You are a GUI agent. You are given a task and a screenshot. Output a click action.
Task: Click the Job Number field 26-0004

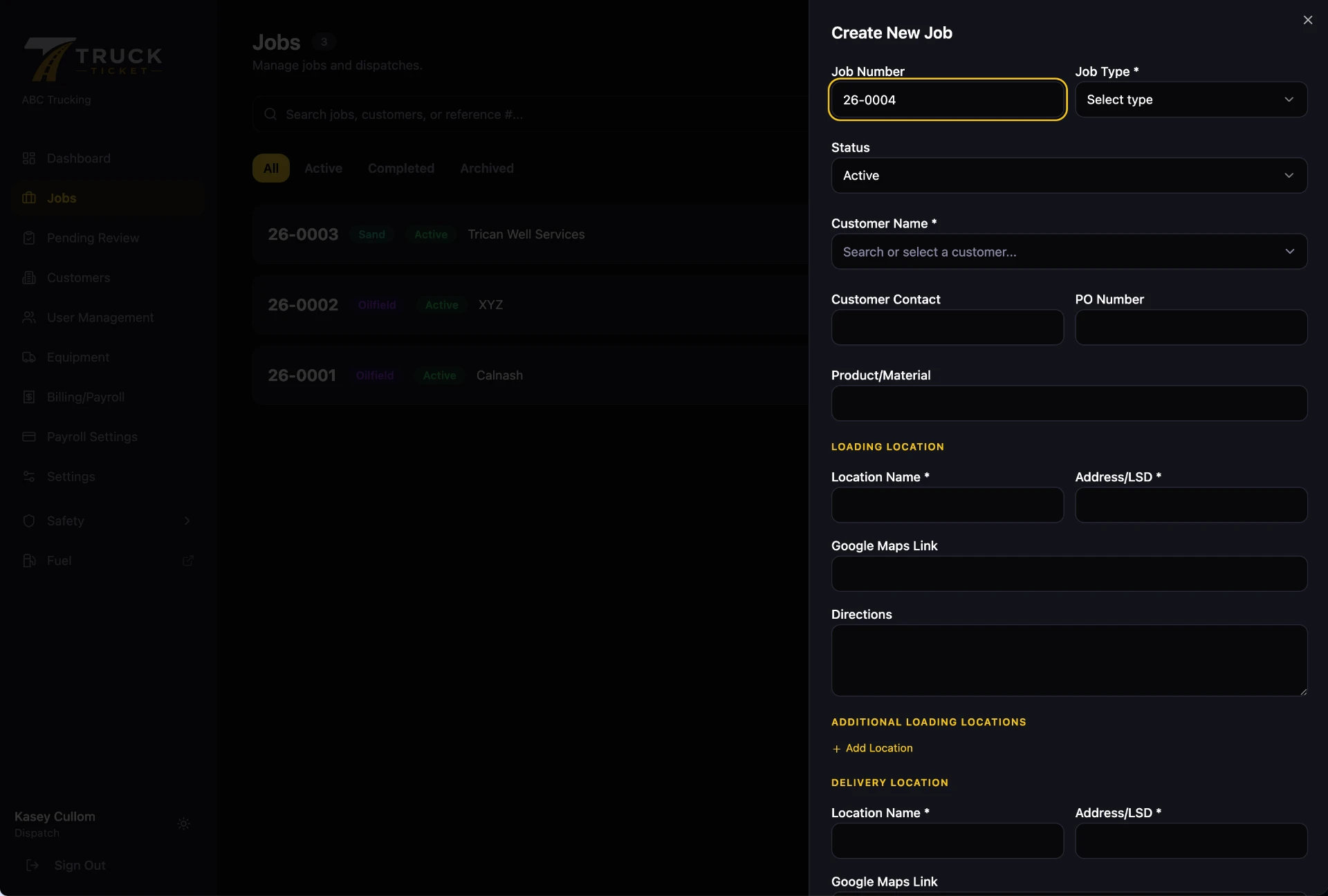coord(948,100)
